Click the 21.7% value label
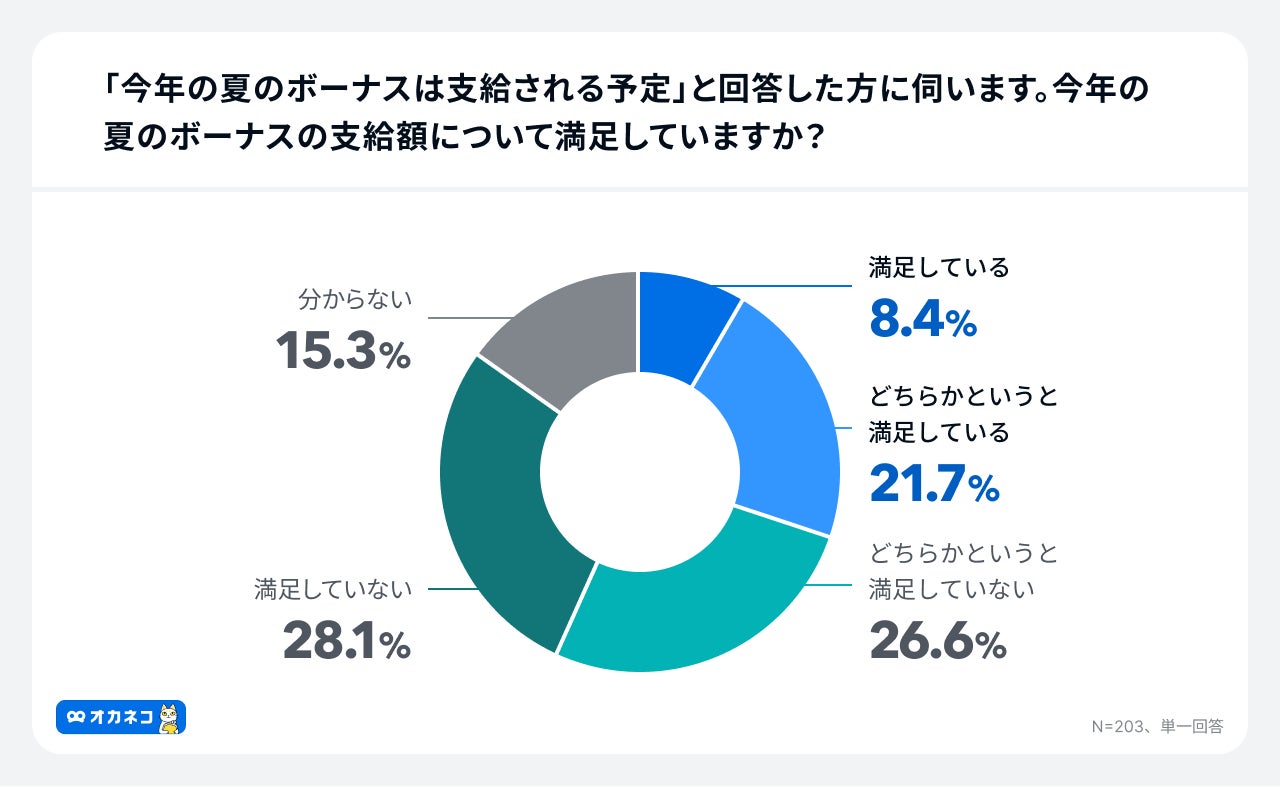The width and height of the screenshot is (1280, 787). click(x=934, y=484)
